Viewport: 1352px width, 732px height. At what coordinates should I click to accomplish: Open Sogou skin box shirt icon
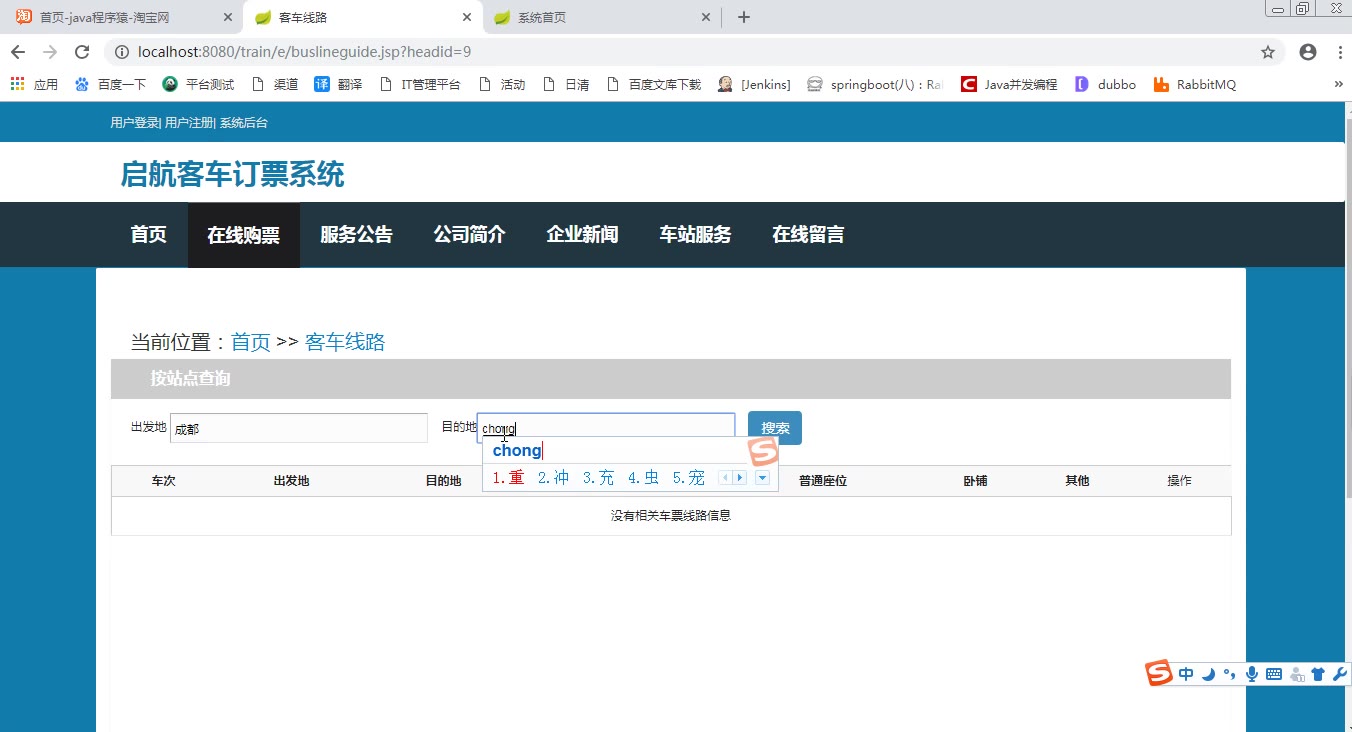click(1317, 674)
